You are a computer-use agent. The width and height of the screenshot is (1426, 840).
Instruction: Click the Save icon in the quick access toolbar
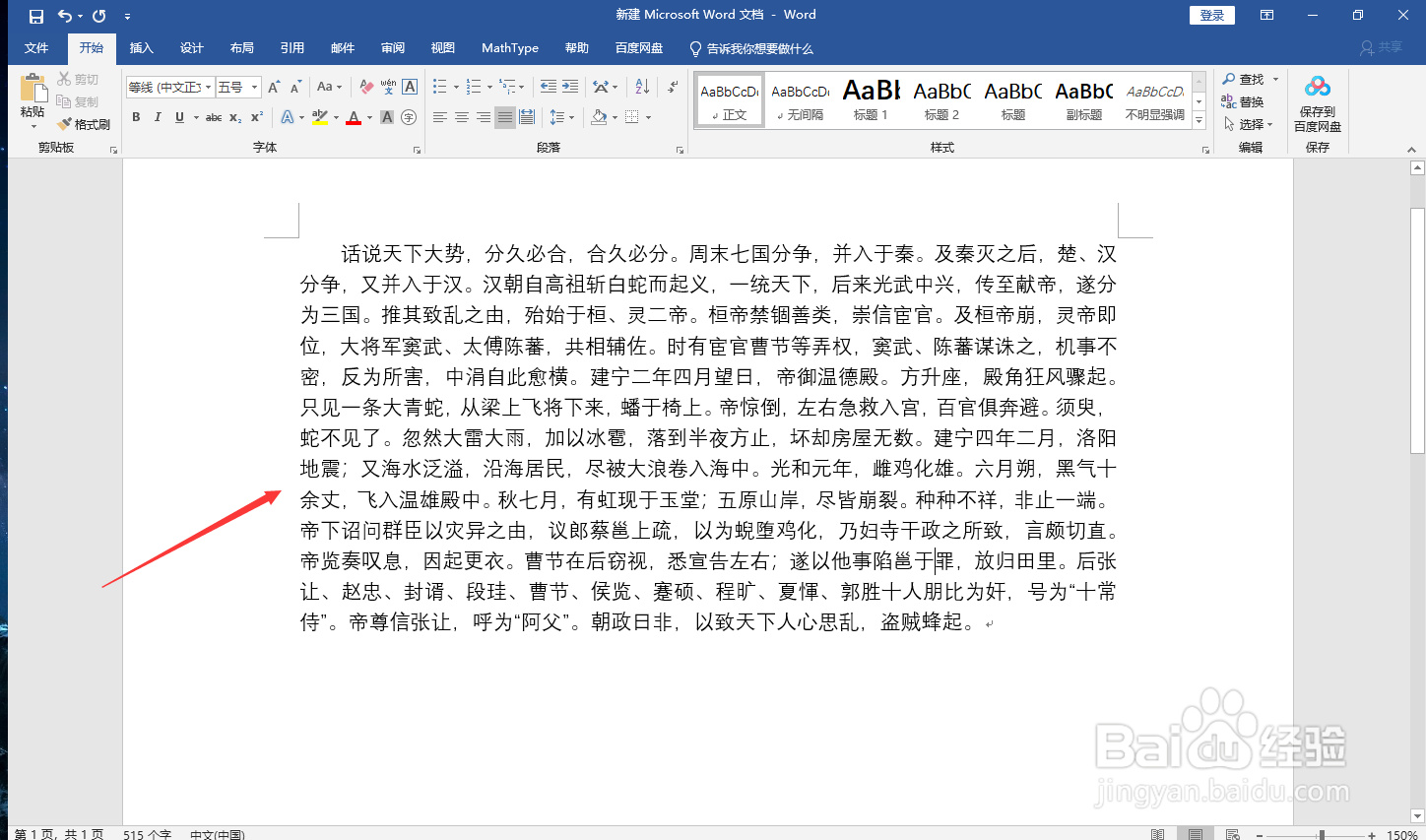pos(36,16)
